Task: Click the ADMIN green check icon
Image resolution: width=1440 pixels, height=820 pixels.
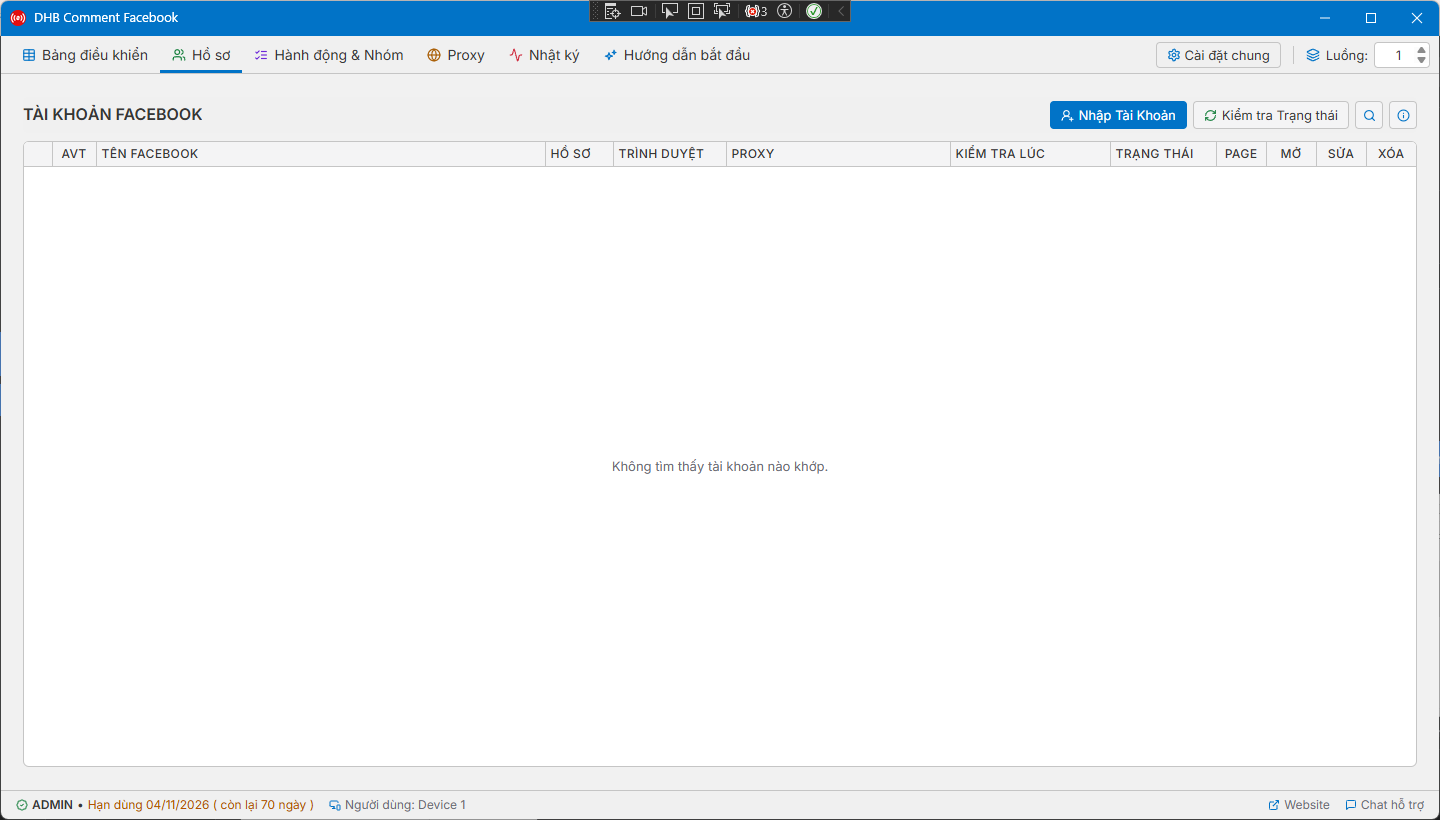Action: [22, 805]
